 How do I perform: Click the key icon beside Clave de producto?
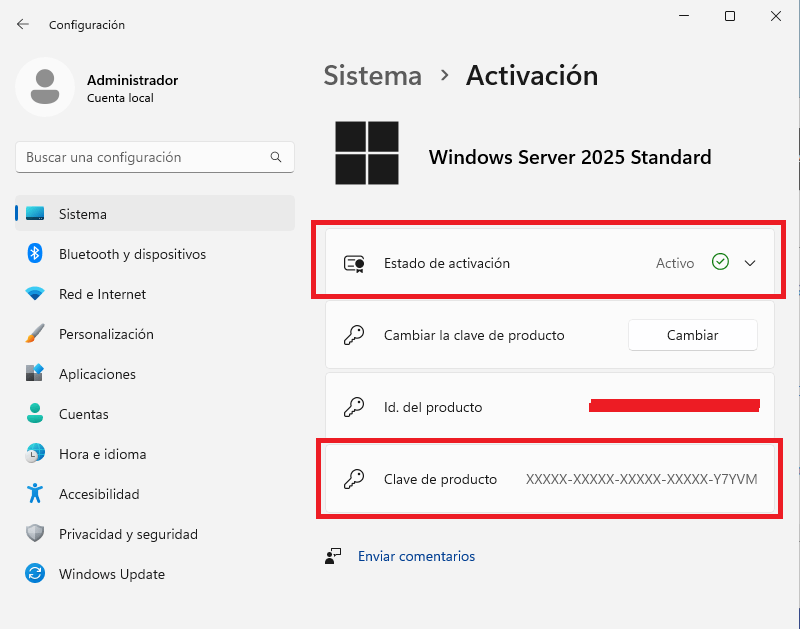tap(354, 479)
